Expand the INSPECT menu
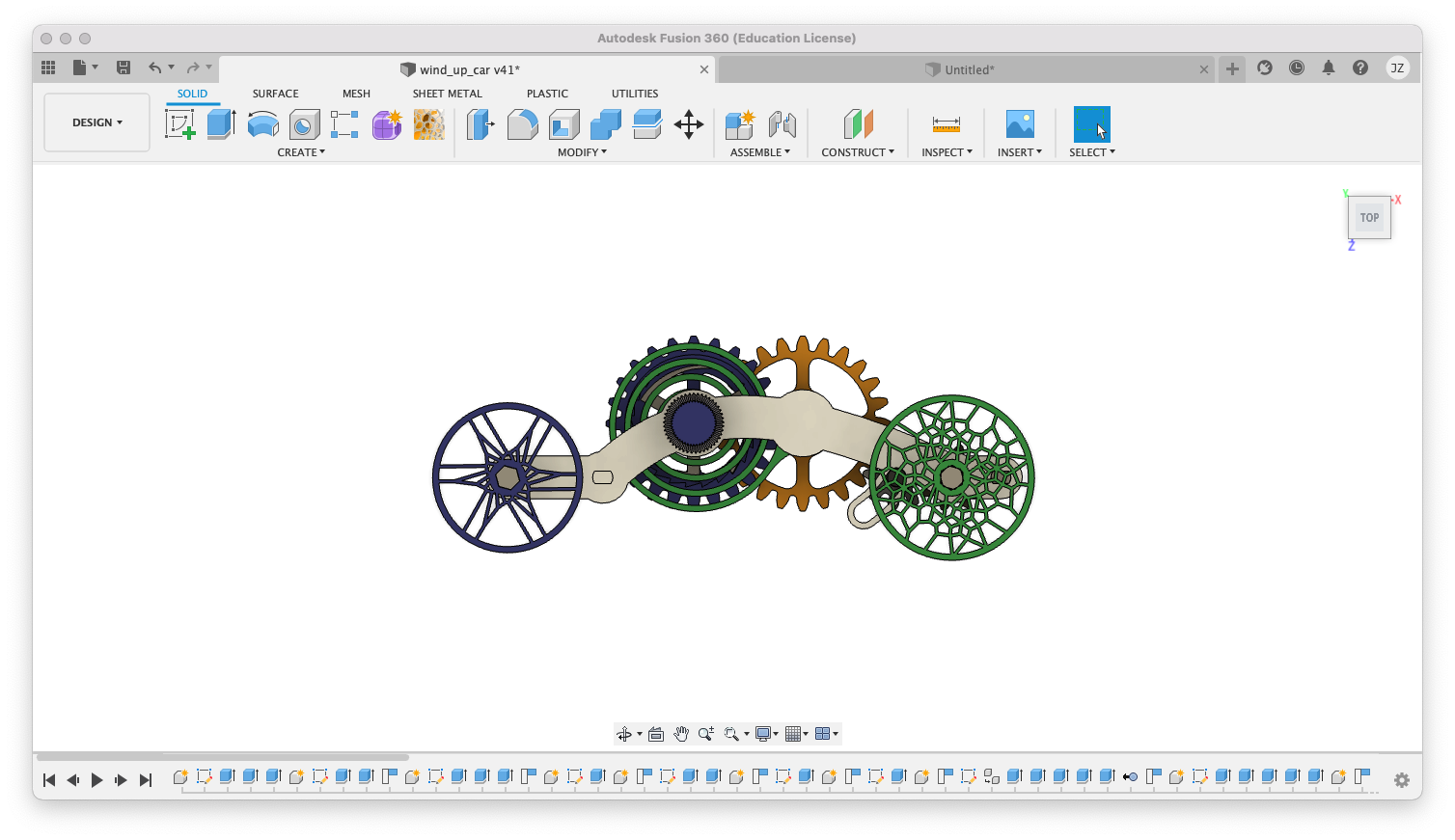 coord(947,152)
